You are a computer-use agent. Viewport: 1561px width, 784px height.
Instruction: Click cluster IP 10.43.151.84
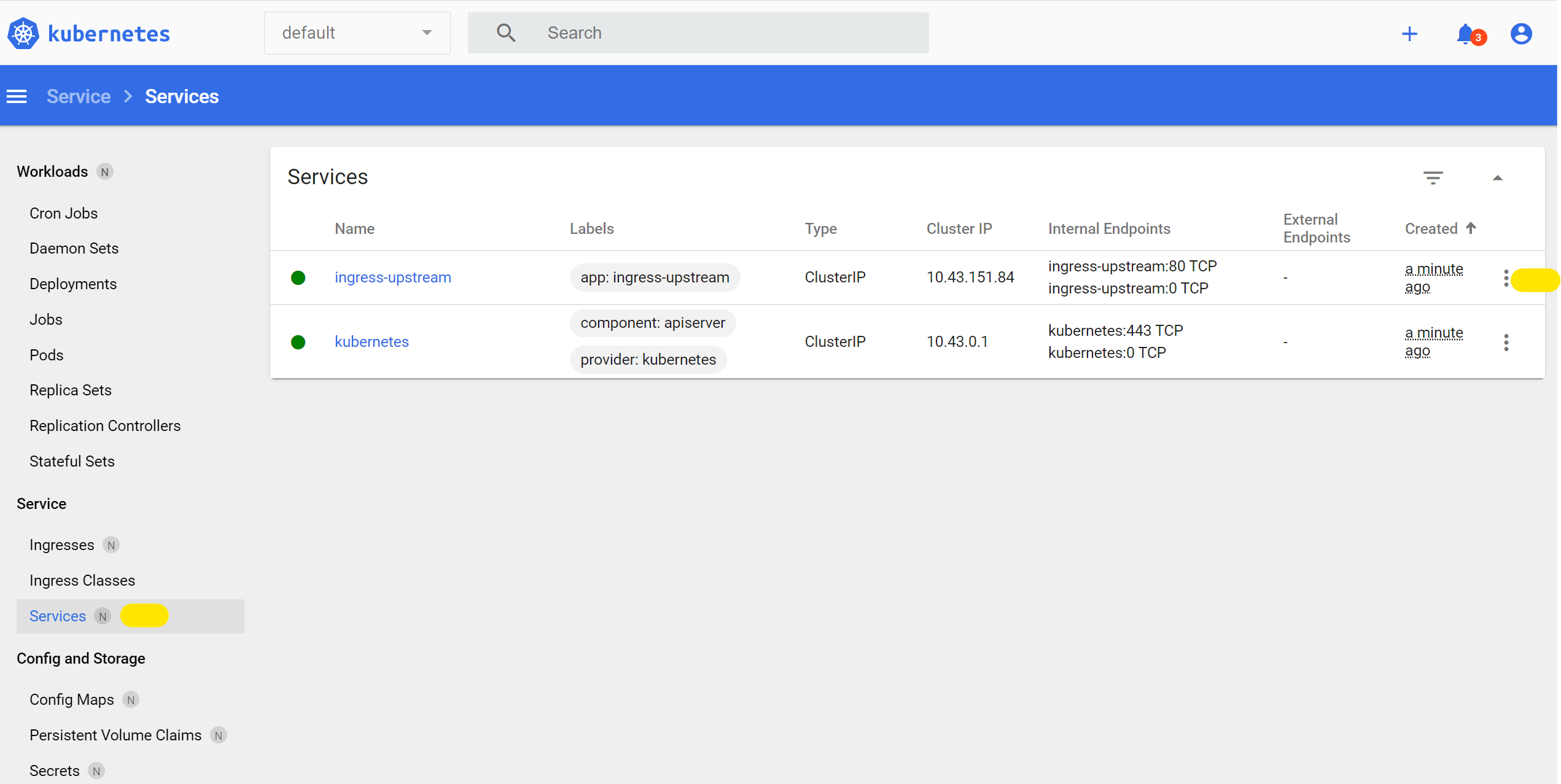[x=970, y=278]
